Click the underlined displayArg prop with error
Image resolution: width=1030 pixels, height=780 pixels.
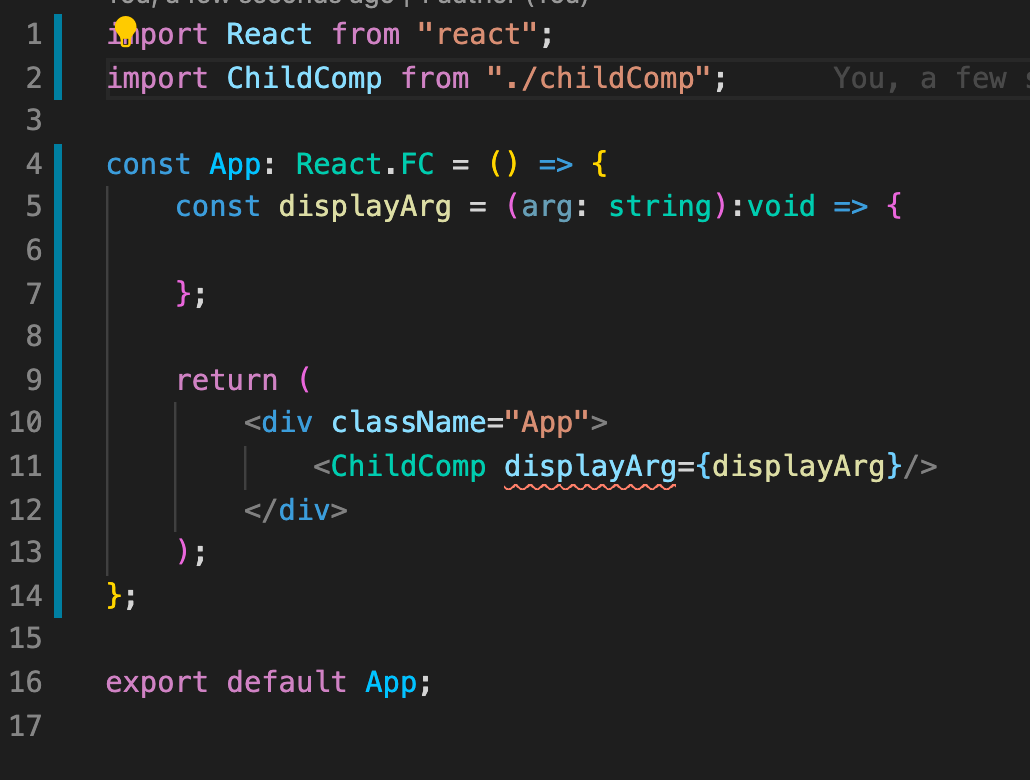pyautogui.click(x=590, y=466)
